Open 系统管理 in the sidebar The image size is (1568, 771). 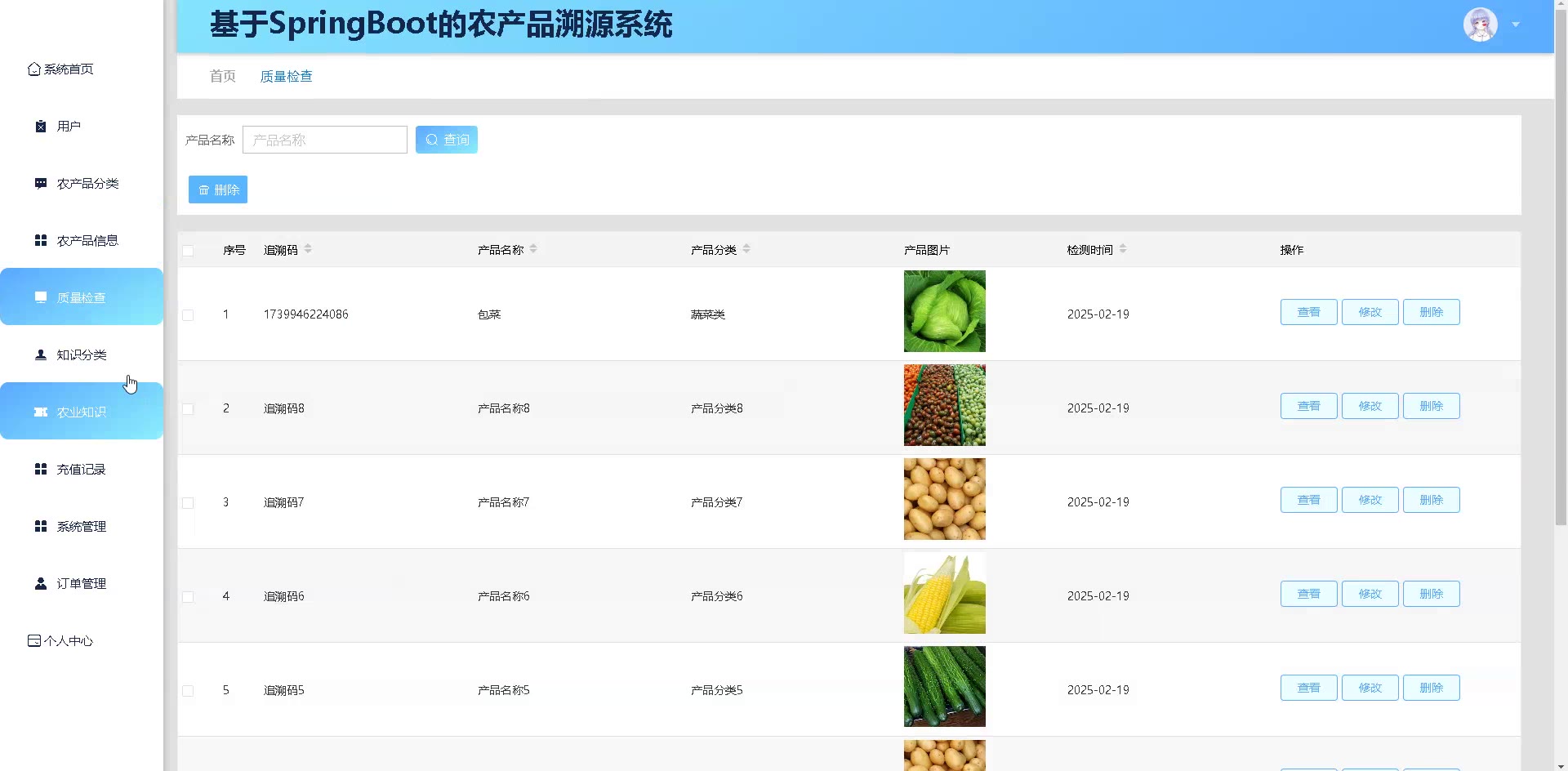[x=82, y=527]
